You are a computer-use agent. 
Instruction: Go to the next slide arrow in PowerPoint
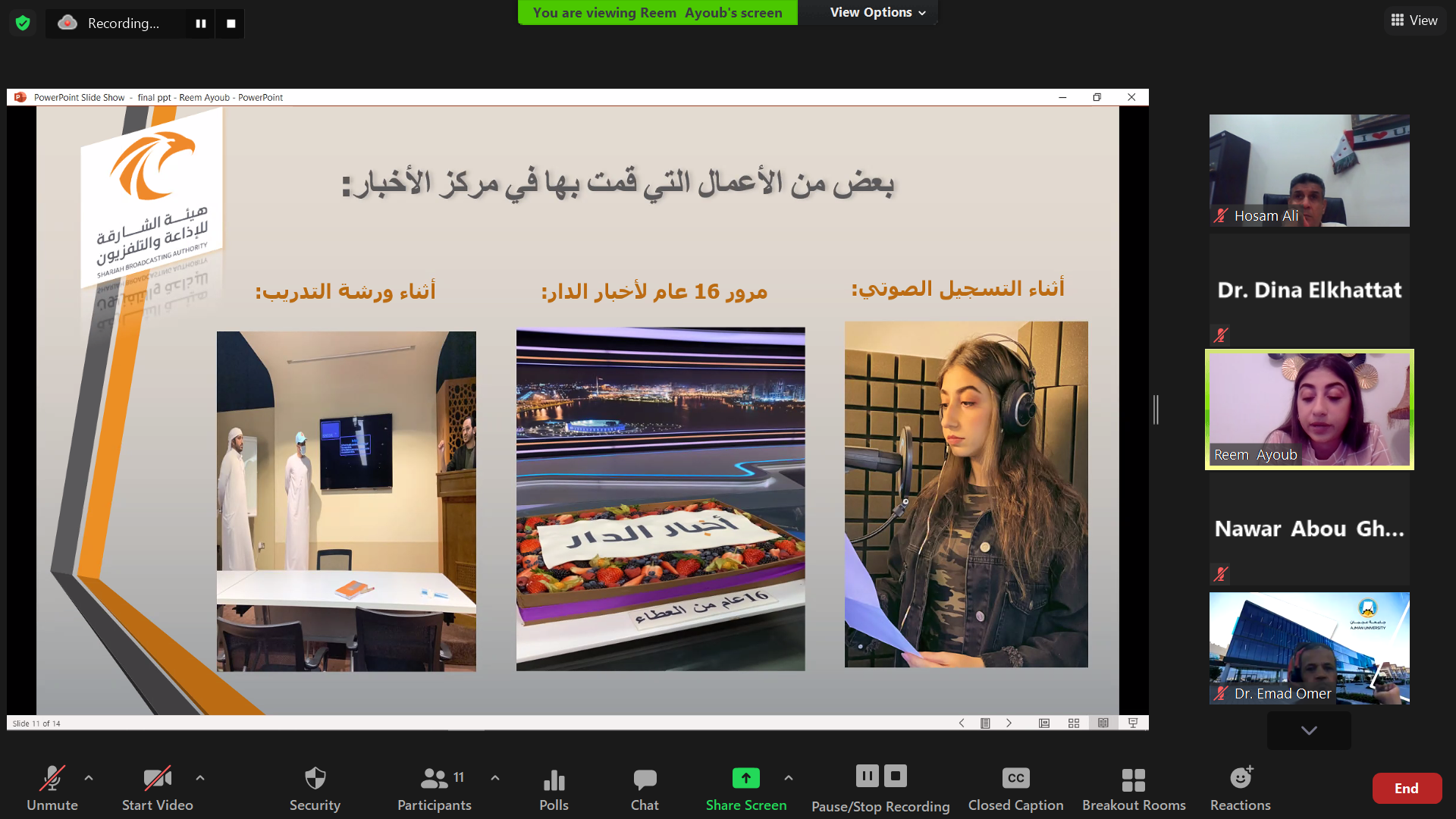point(1009,723)
